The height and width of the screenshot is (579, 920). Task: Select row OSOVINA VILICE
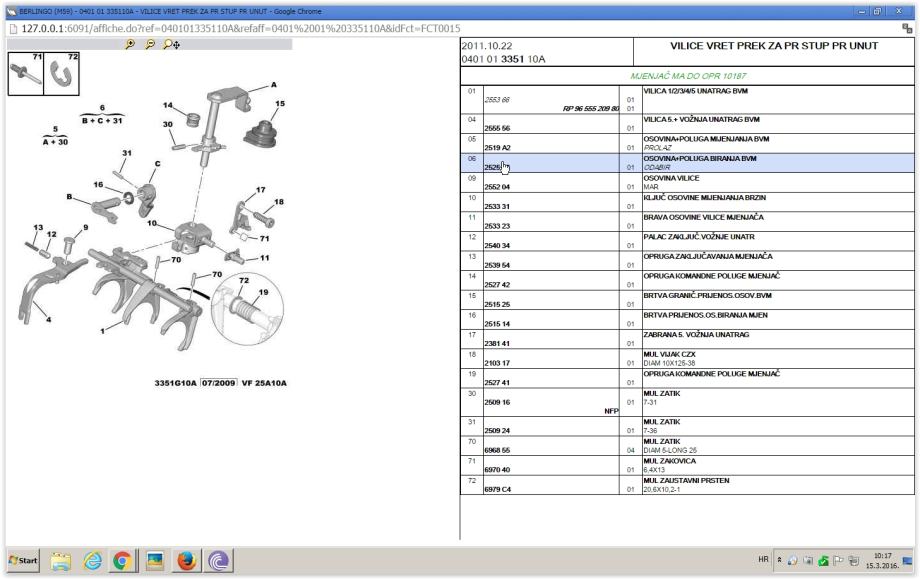pyautogui.click(x=687, y=182)
